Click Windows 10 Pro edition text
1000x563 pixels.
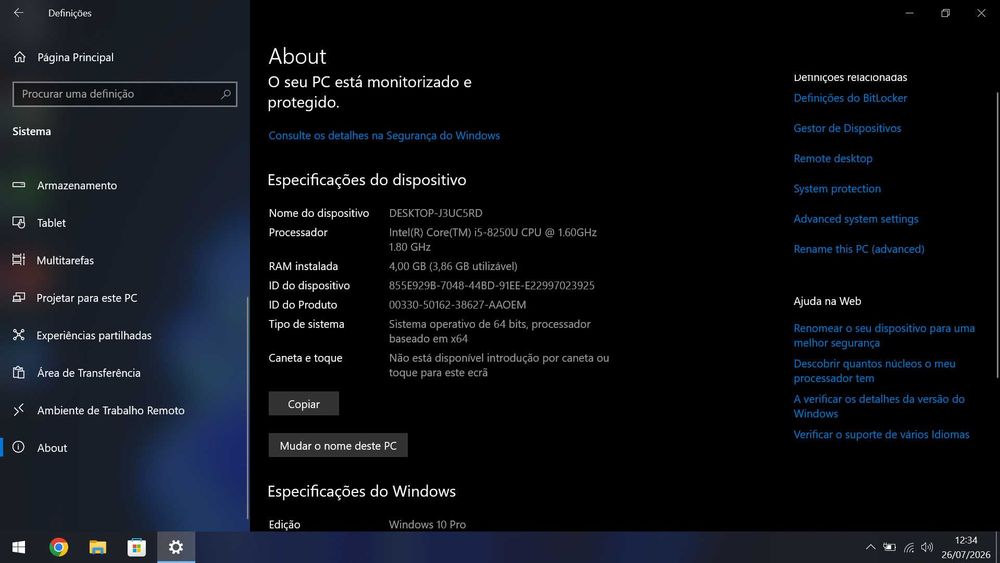[x=427, y=524]
